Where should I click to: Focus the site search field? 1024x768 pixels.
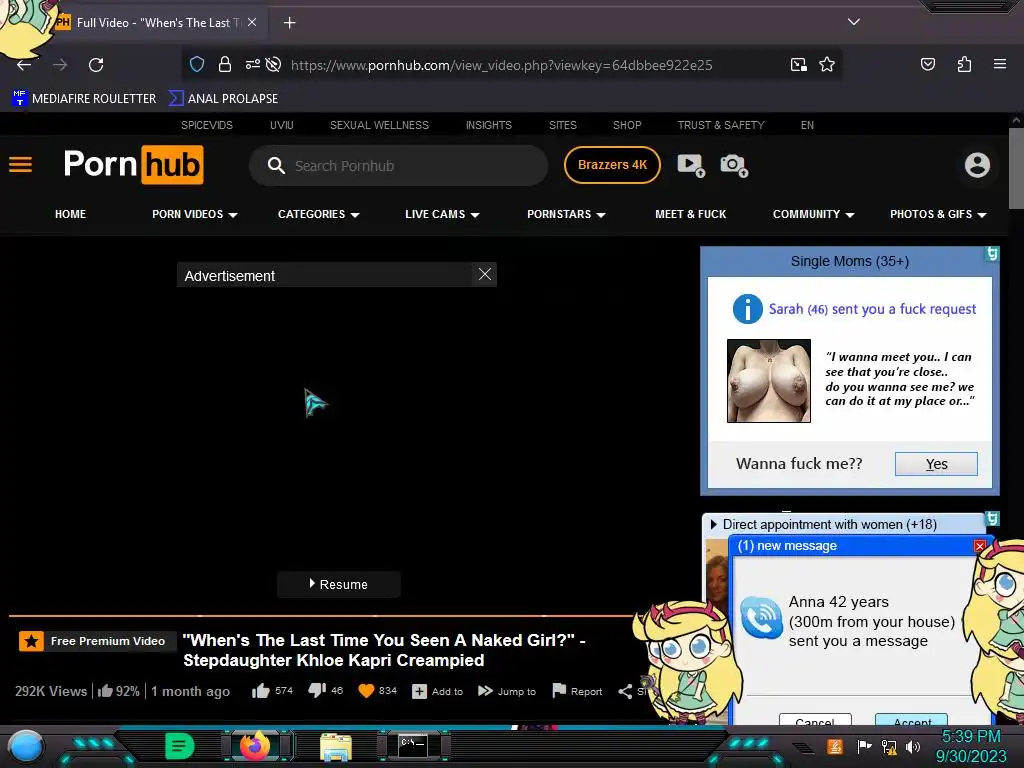coord(398,166)
